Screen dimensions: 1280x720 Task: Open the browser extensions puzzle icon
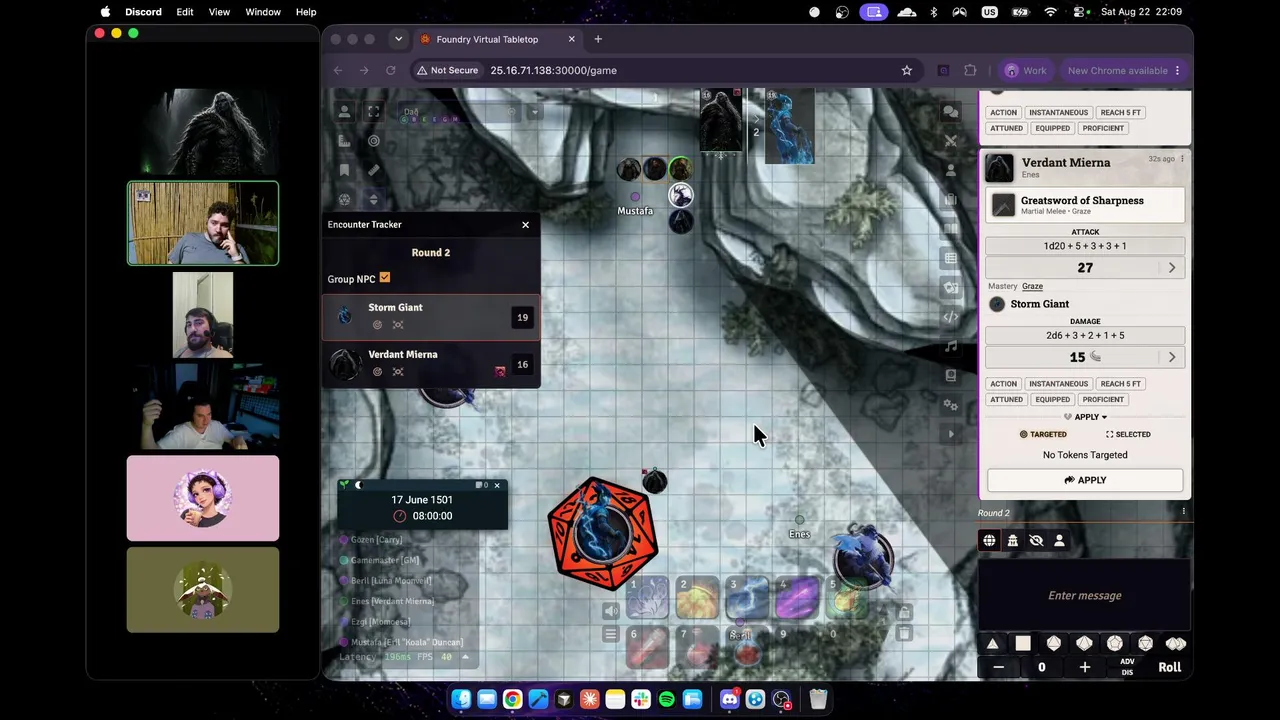[x=970, y=70]
